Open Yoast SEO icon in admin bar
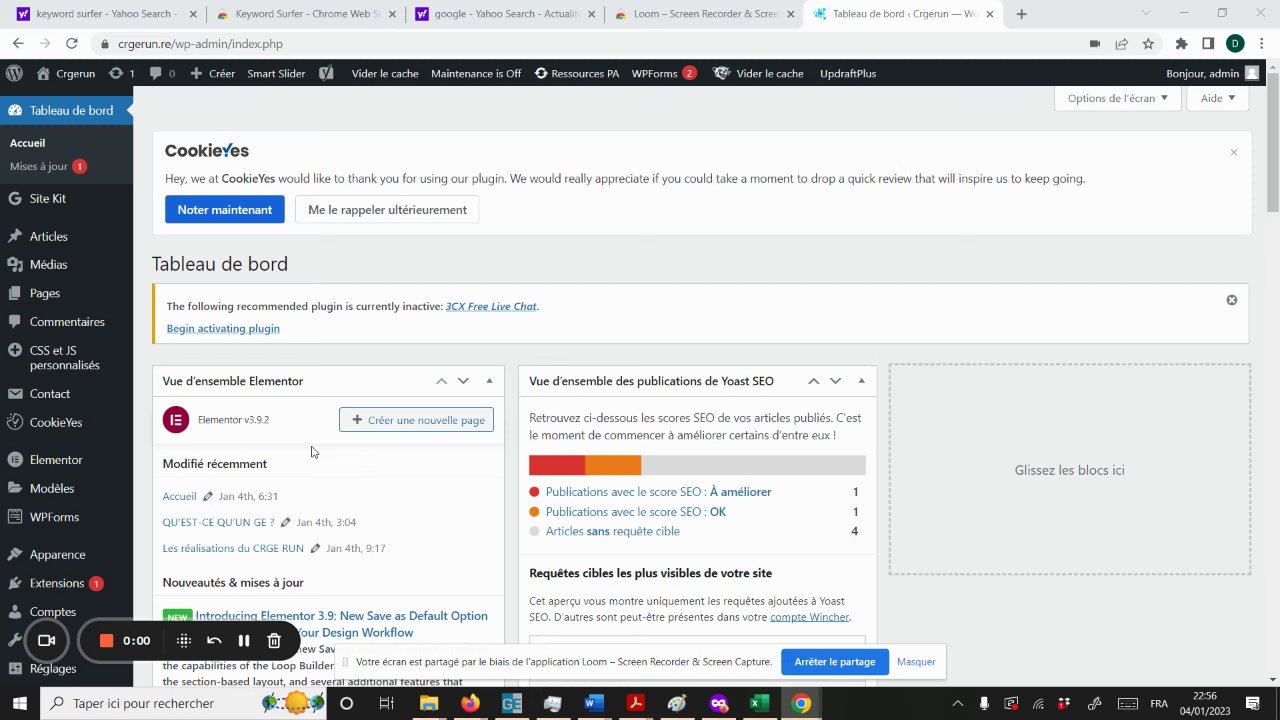 coord(326,73)
